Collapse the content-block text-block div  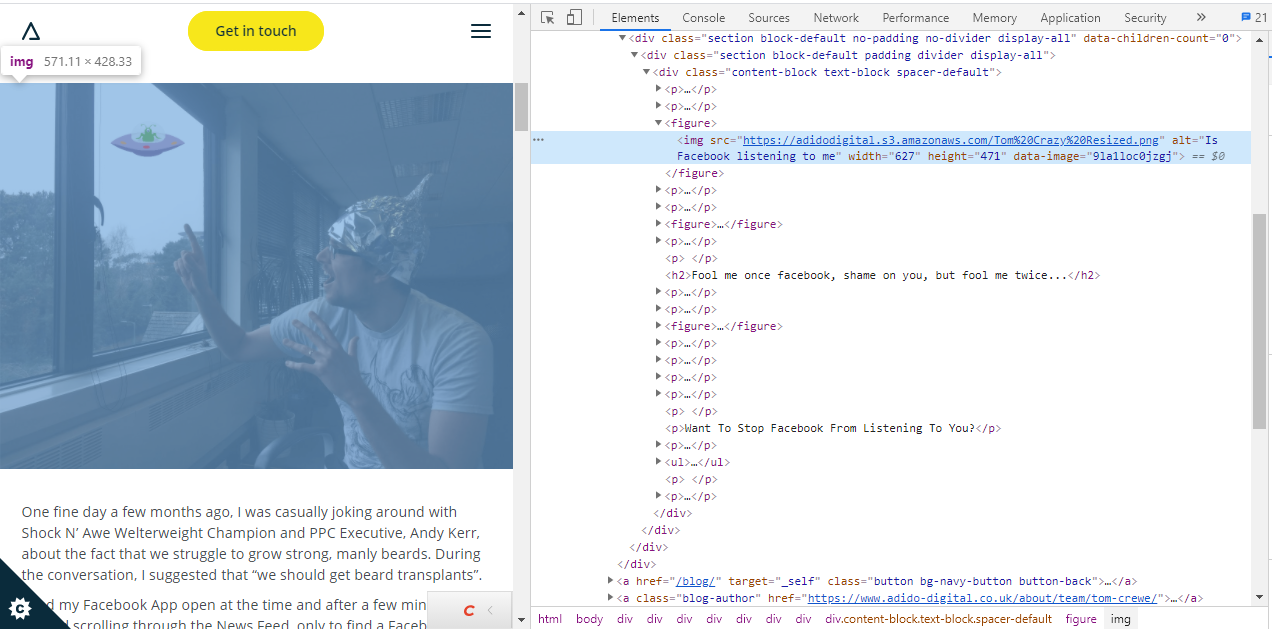point(647,72)
